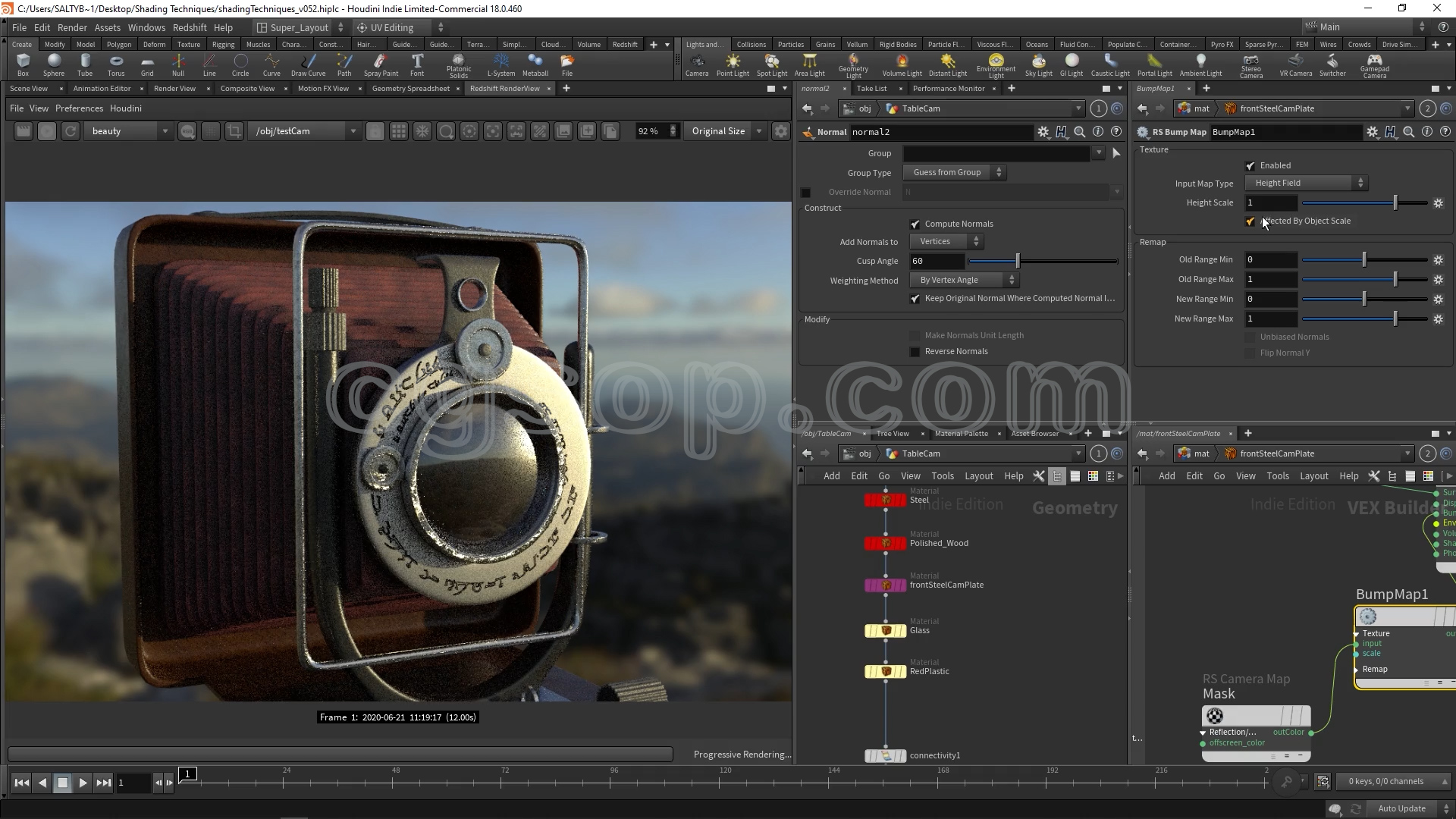The image size is (1456, 819).
Task: Select the Sphere shelf tool
Action: click(x=53, y=64)
